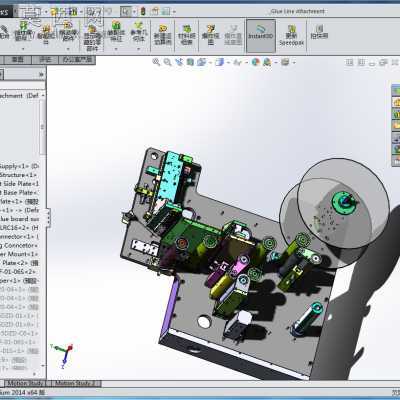Screen dimensions: 400x400
Task: Switch to the 评估 ribbon tab
Action: [45, 60]
